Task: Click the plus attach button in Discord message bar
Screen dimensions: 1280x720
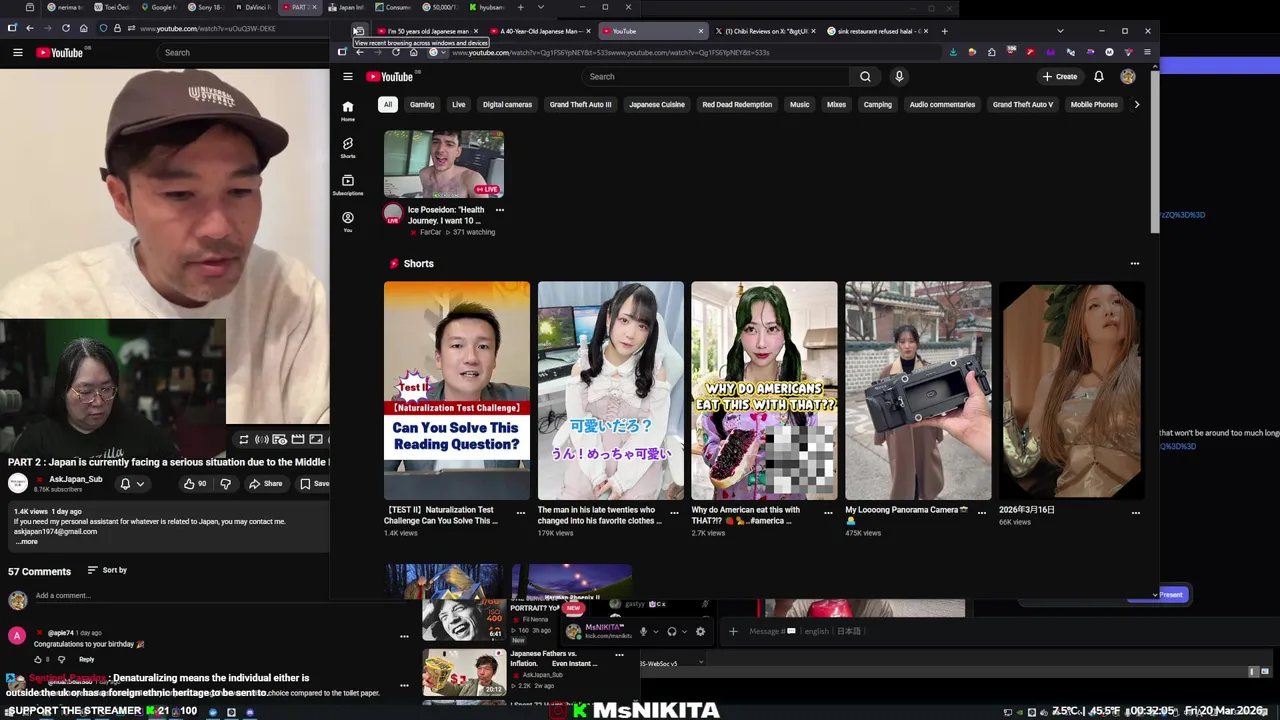Action: point(733,632)
